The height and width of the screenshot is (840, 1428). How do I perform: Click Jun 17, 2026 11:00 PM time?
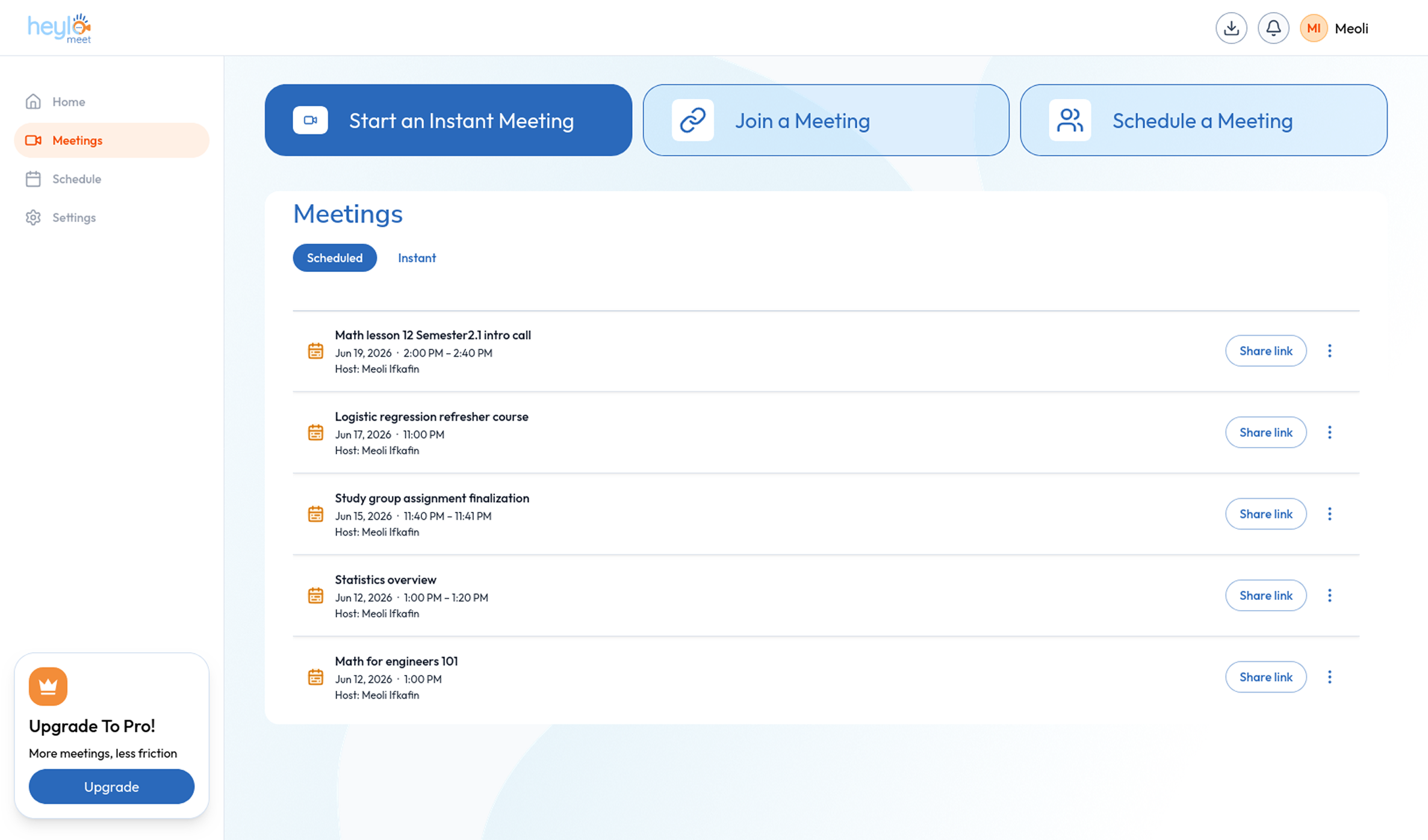390,434
